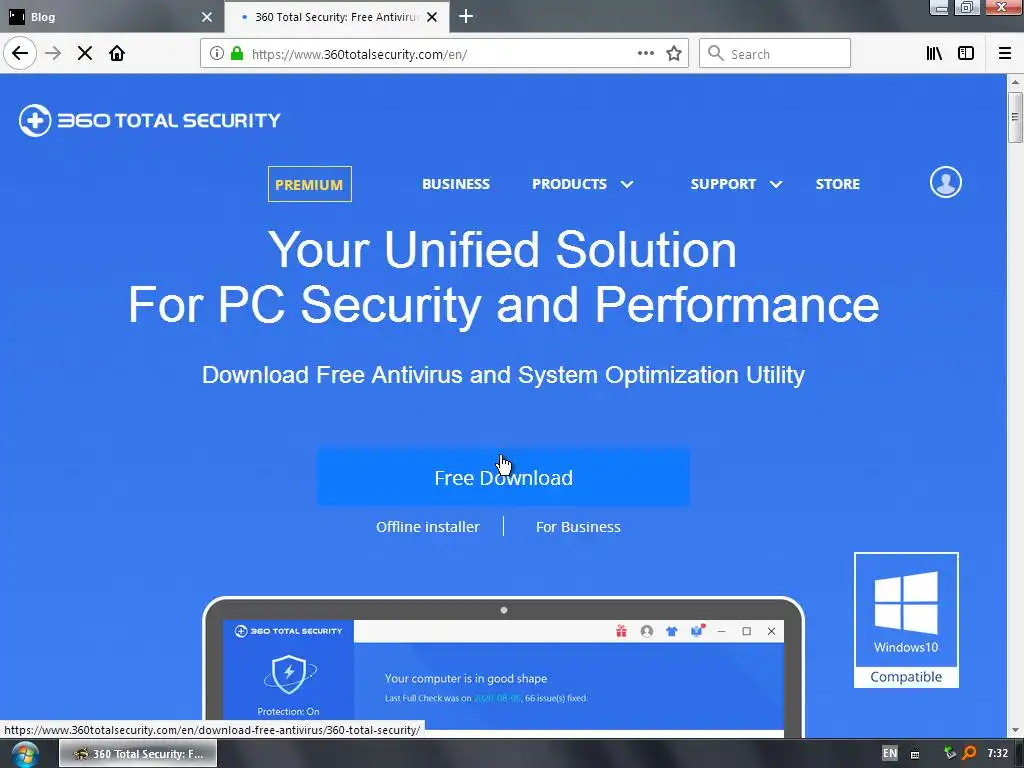This screenshot has width=1024, height=768.
Task: Select the 360 Total Security browser tab
Action: tap(336, 17)
